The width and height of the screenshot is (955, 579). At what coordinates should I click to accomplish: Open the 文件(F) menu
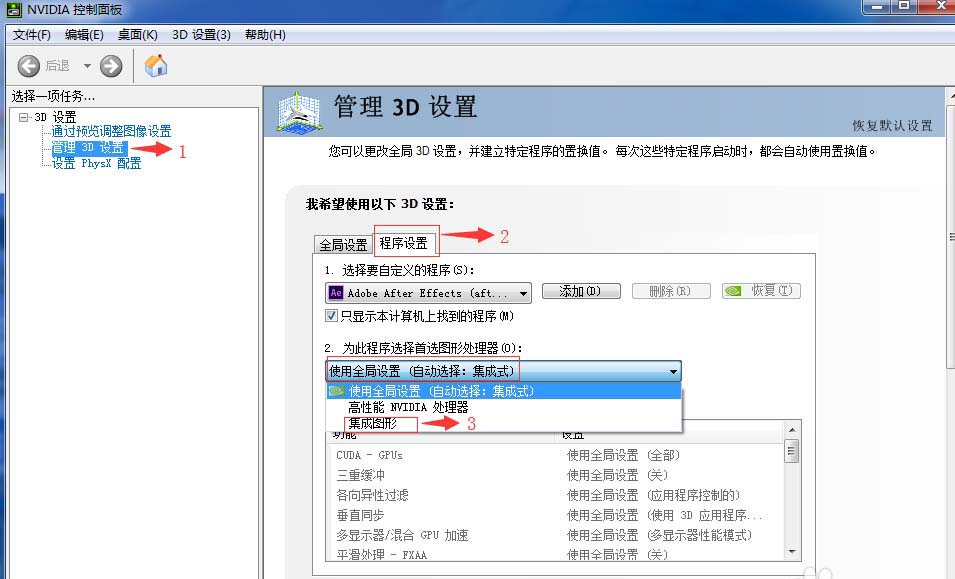32,35
